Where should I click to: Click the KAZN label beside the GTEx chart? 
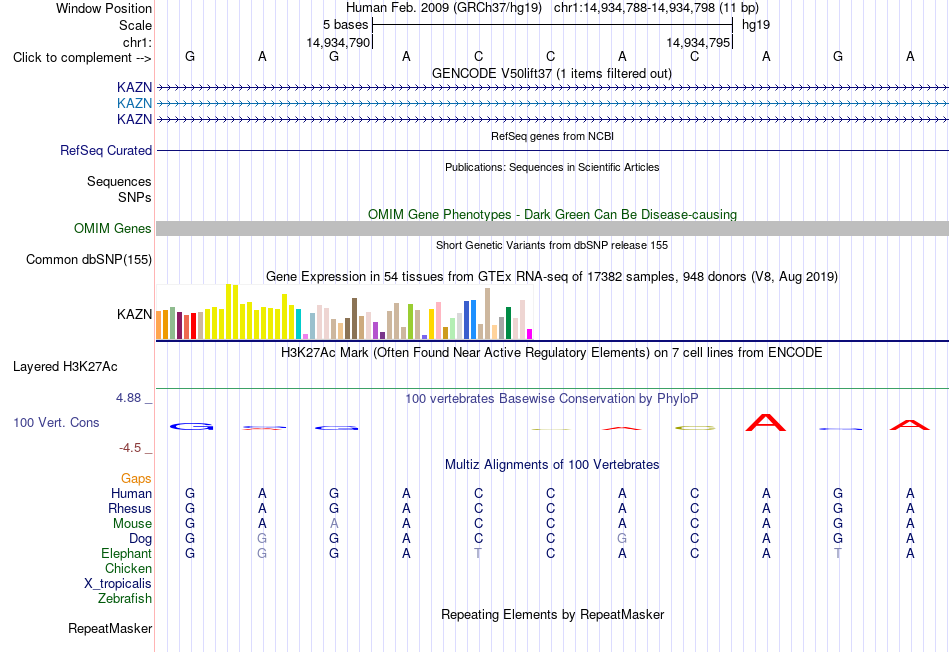(x=135, y=314)
